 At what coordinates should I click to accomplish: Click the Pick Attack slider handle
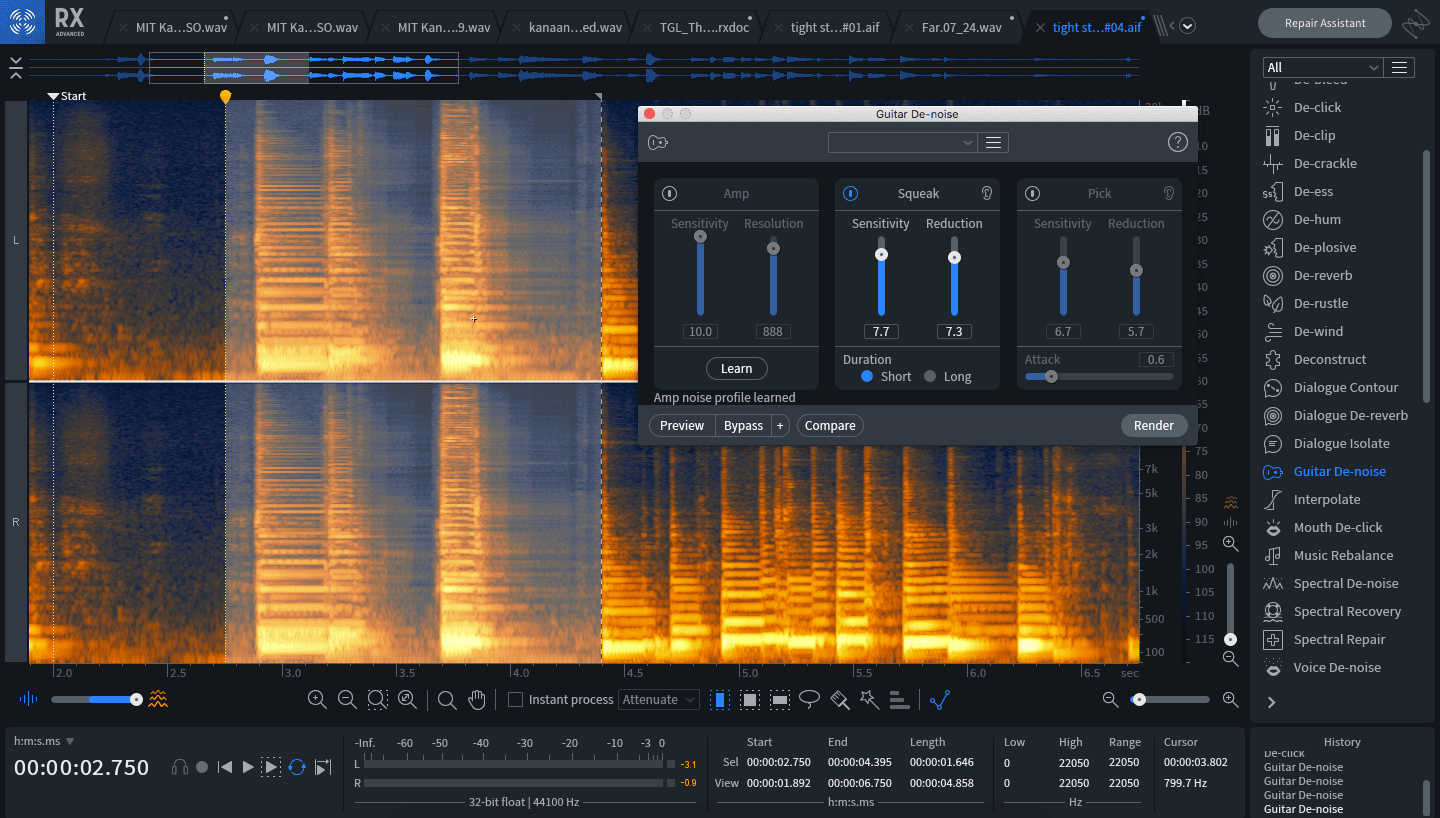pyautogui.click(x=1051, y=376)
